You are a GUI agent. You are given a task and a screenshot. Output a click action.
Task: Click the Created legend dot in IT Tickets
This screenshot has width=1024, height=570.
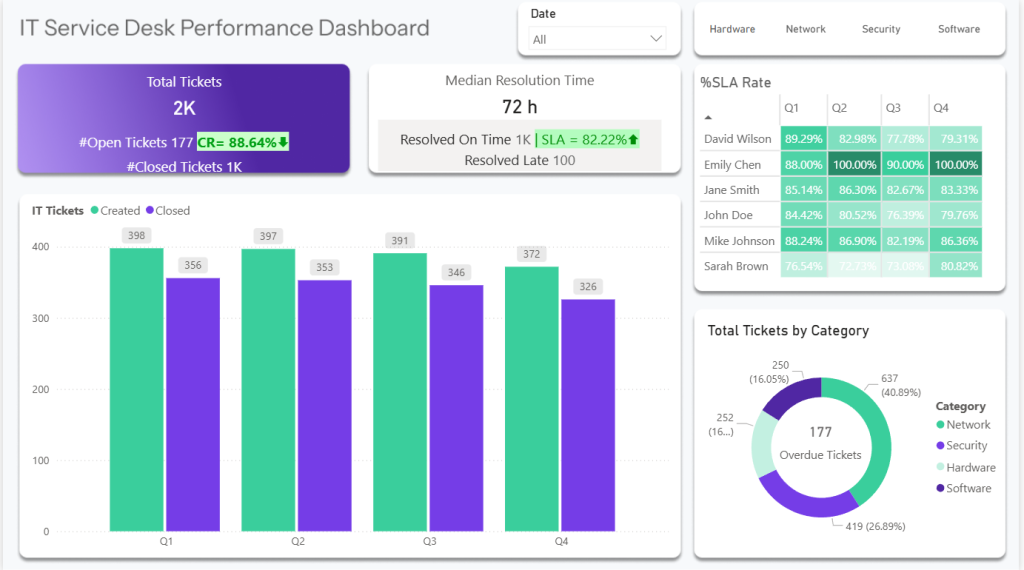tap(95, 211)
